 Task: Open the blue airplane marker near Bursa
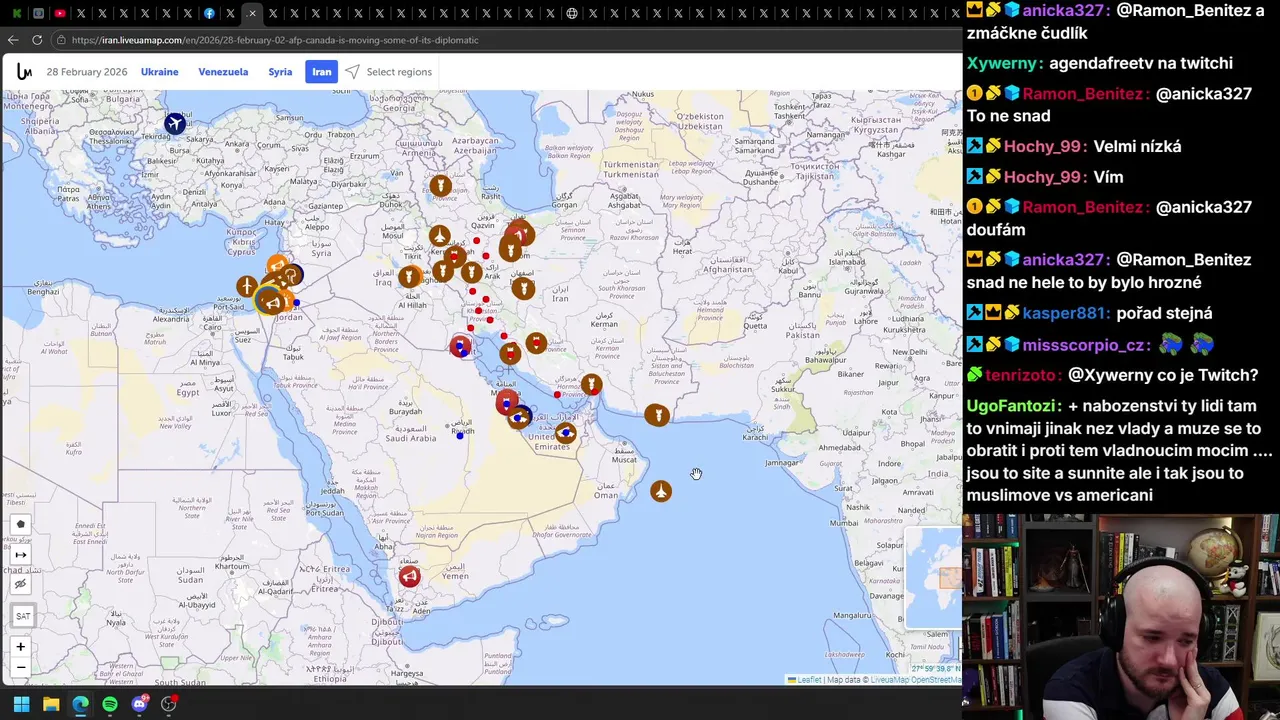tap(175, 123)
